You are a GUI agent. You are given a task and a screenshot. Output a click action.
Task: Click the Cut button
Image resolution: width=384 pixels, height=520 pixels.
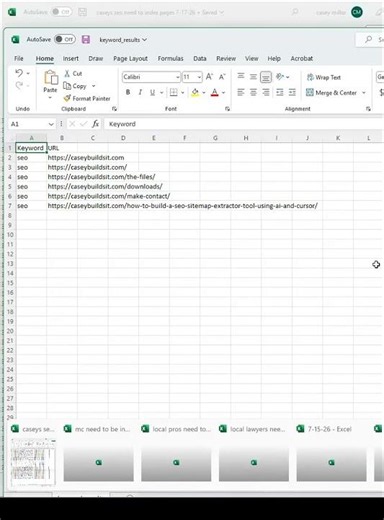pyautogui.click(x=73, y=73)
